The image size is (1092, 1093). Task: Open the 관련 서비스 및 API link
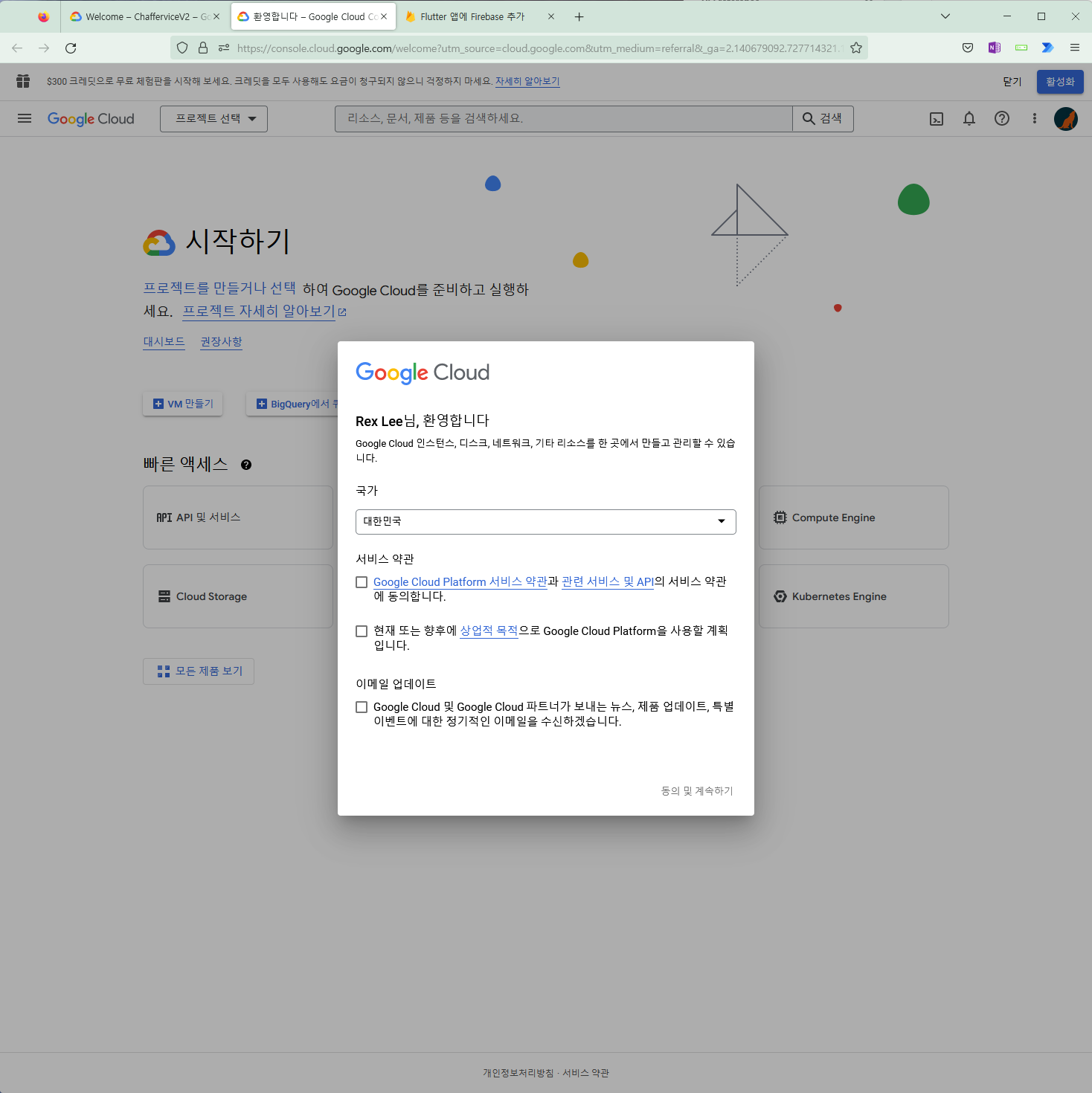(608, 582)
